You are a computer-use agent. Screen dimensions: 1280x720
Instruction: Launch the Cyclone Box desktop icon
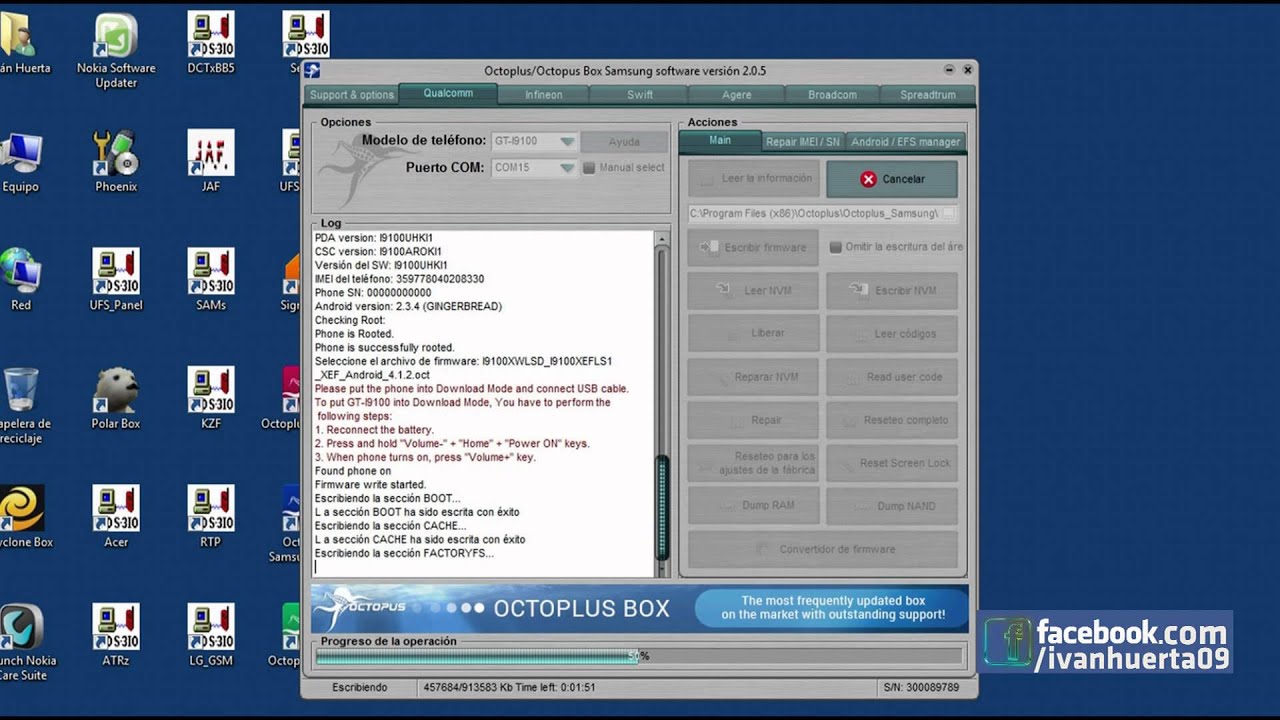click(x=24, y=517)
